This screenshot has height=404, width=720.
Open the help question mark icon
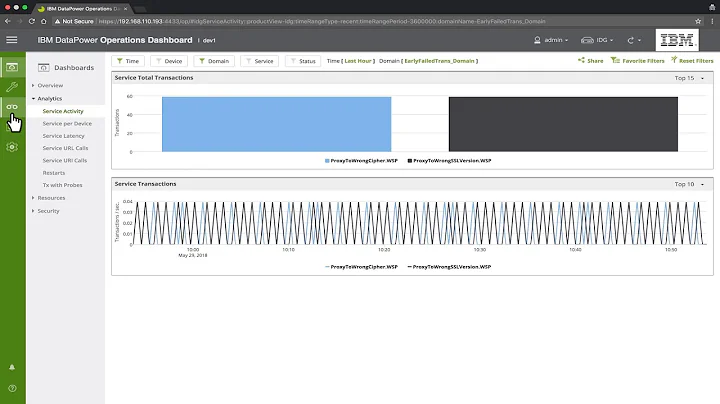coord(12,388)
